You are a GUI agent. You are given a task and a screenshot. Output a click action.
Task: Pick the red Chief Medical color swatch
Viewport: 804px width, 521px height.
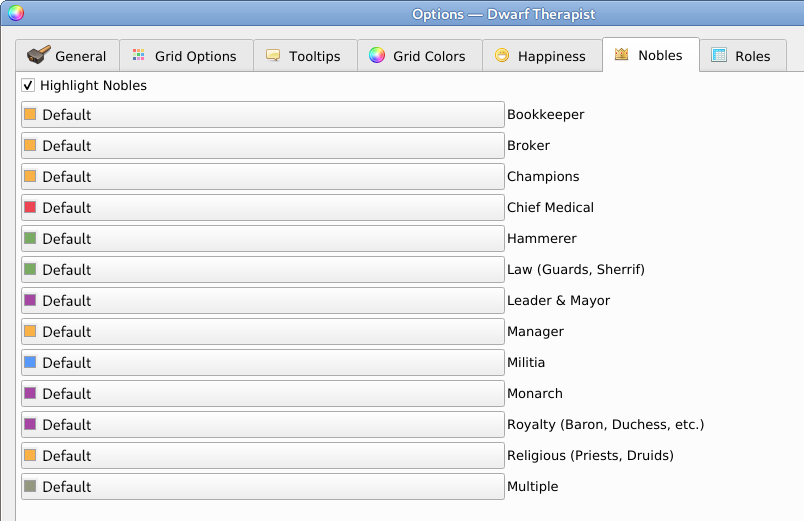point(30,208)
